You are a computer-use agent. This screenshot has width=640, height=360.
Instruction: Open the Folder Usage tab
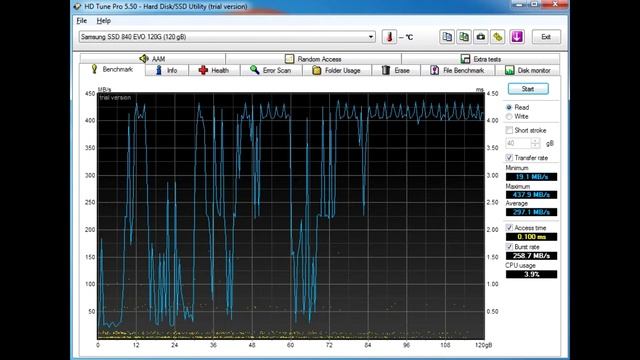tap(337, 70)
